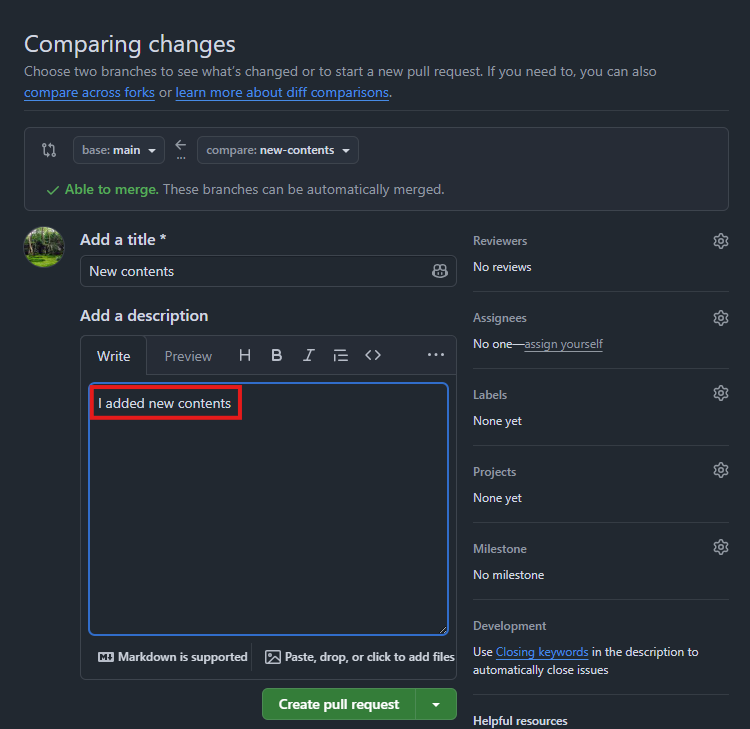Click the Milestone heading
This screenshot has width=750, height=729.
tap(500, 549)
